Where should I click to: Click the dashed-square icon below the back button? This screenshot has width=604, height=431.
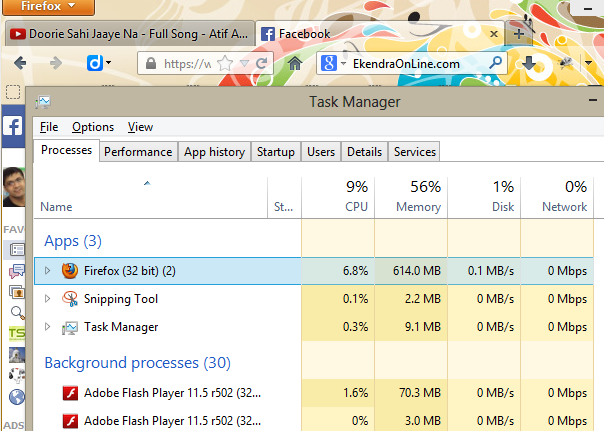point(13,92)
